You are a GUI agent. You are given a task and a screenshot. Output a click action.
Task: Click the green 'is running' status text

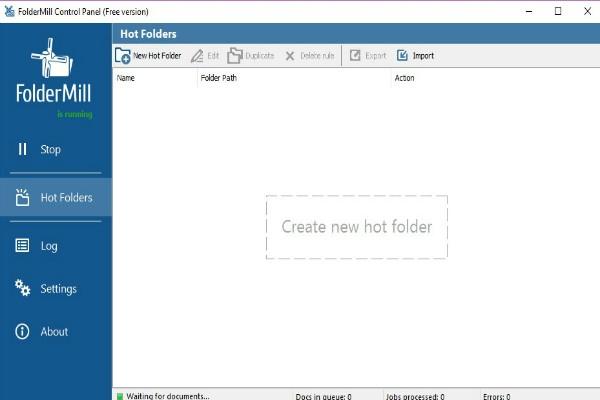(x=75, y=114)
